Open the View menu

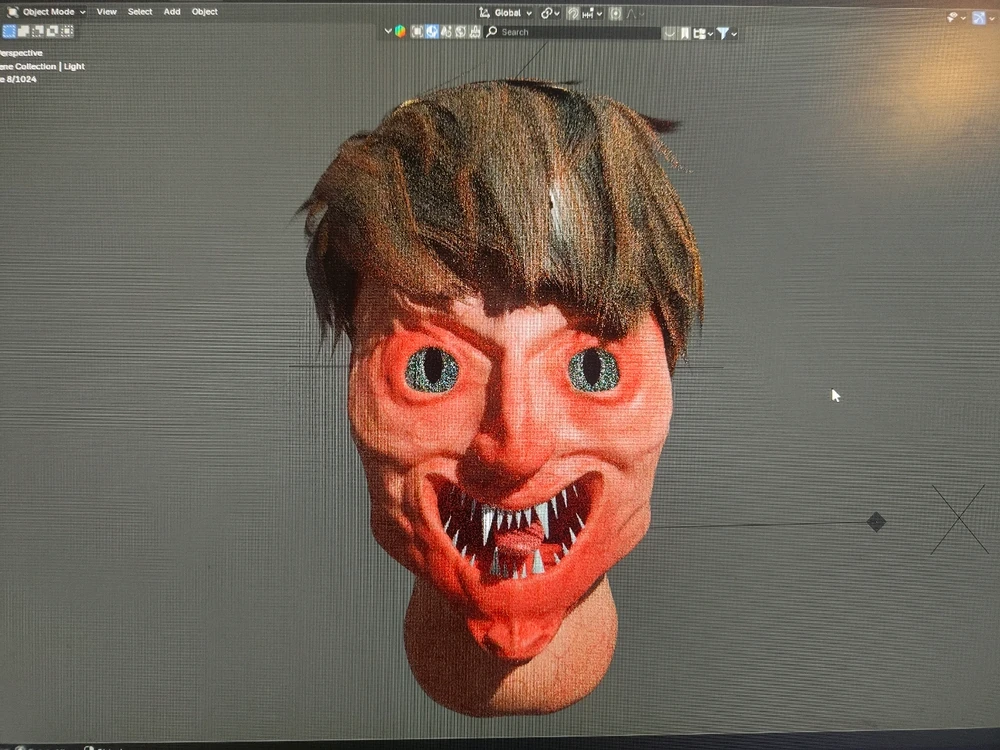(106, 12)
